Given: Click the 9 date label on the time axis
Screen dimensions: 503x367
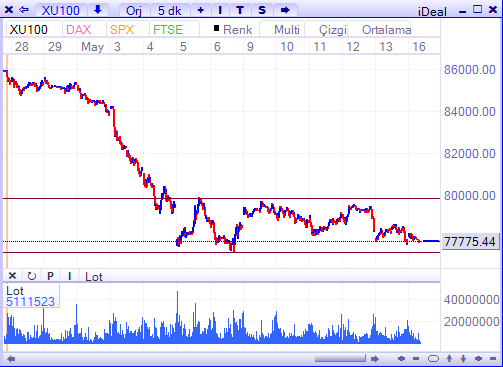Looking at the screenshot, I should point(250,47).
